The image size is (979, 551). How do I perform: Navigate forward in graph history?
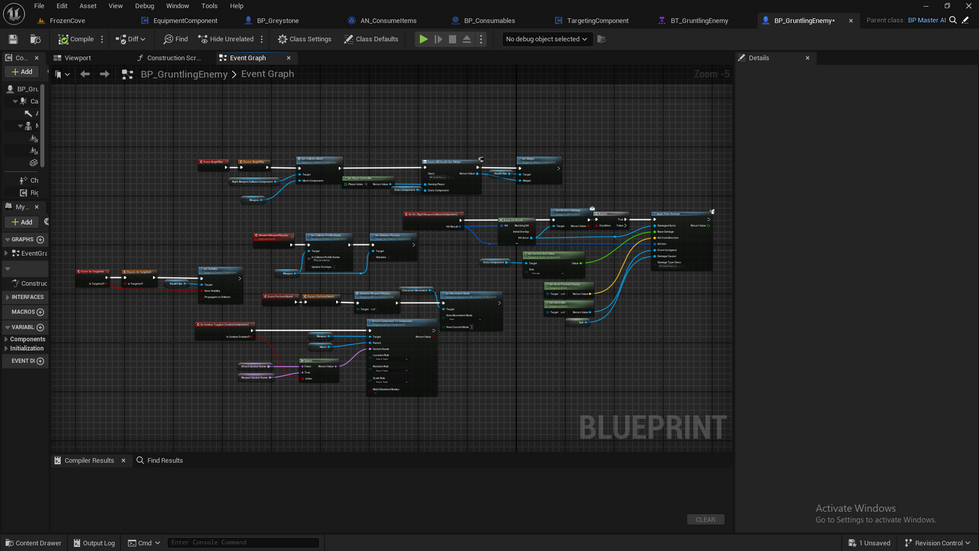[104, 74]
